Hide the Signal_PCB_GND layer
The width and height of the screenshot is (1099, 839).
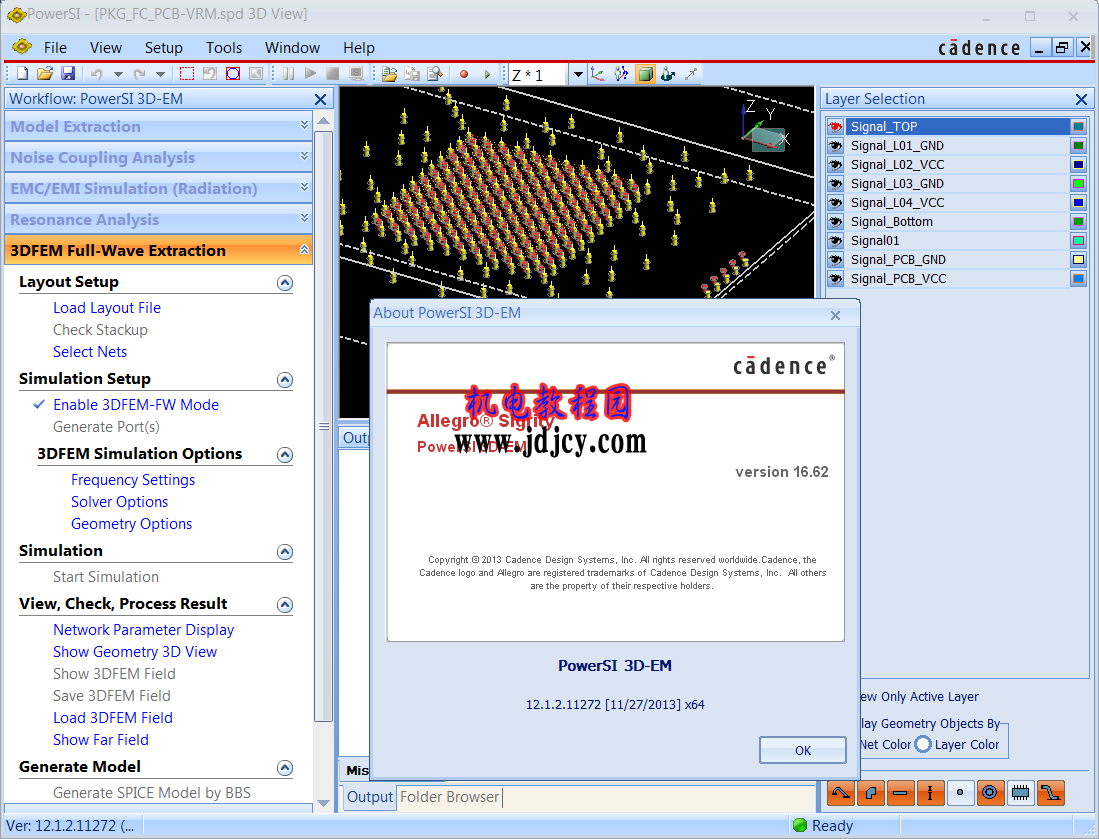[835, 259]
